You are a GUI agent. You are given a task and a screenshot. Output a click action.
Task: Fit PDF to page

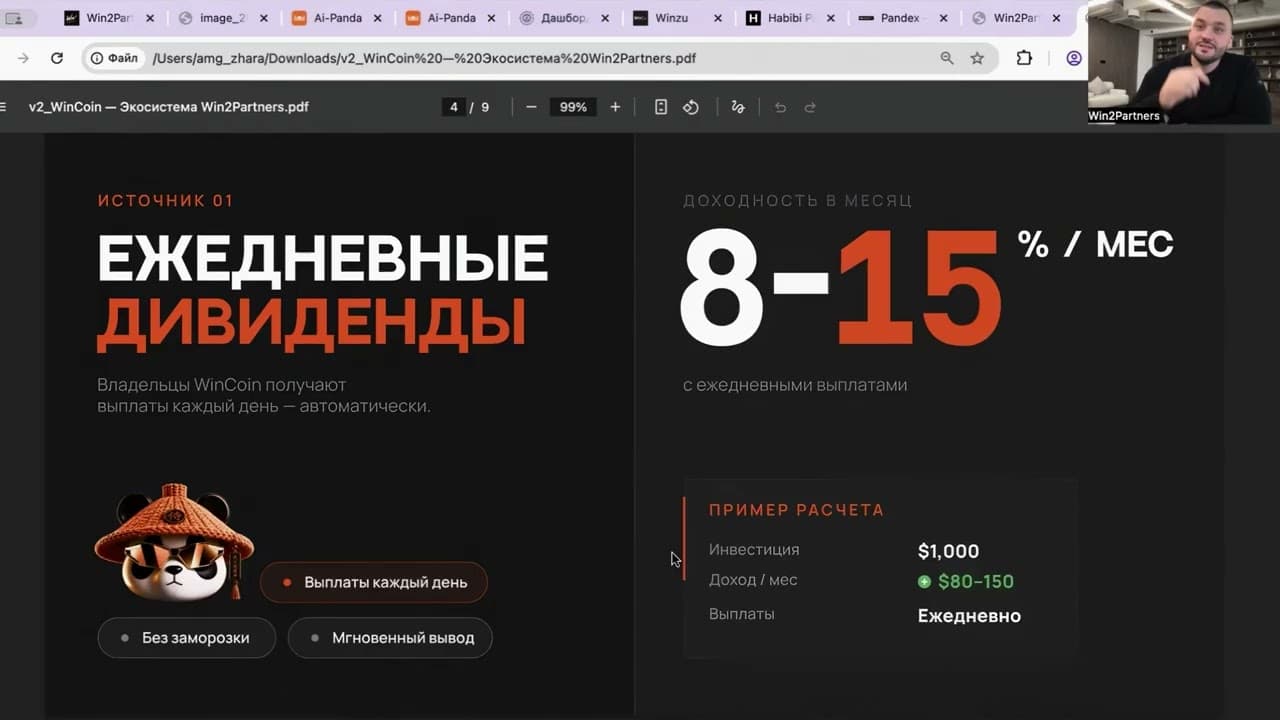(x=661, y=107)
